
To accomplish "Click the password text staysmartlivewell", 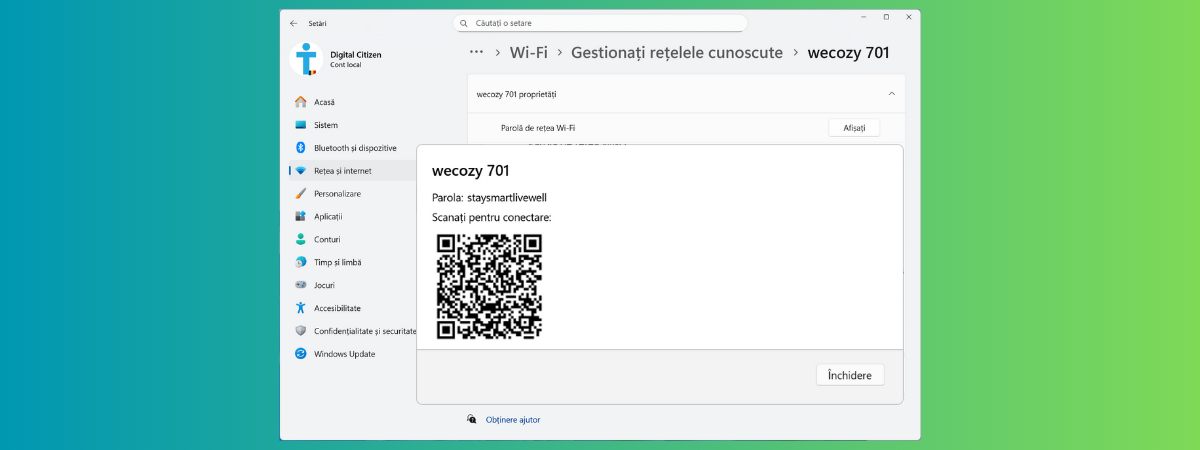I will point(507,197).
